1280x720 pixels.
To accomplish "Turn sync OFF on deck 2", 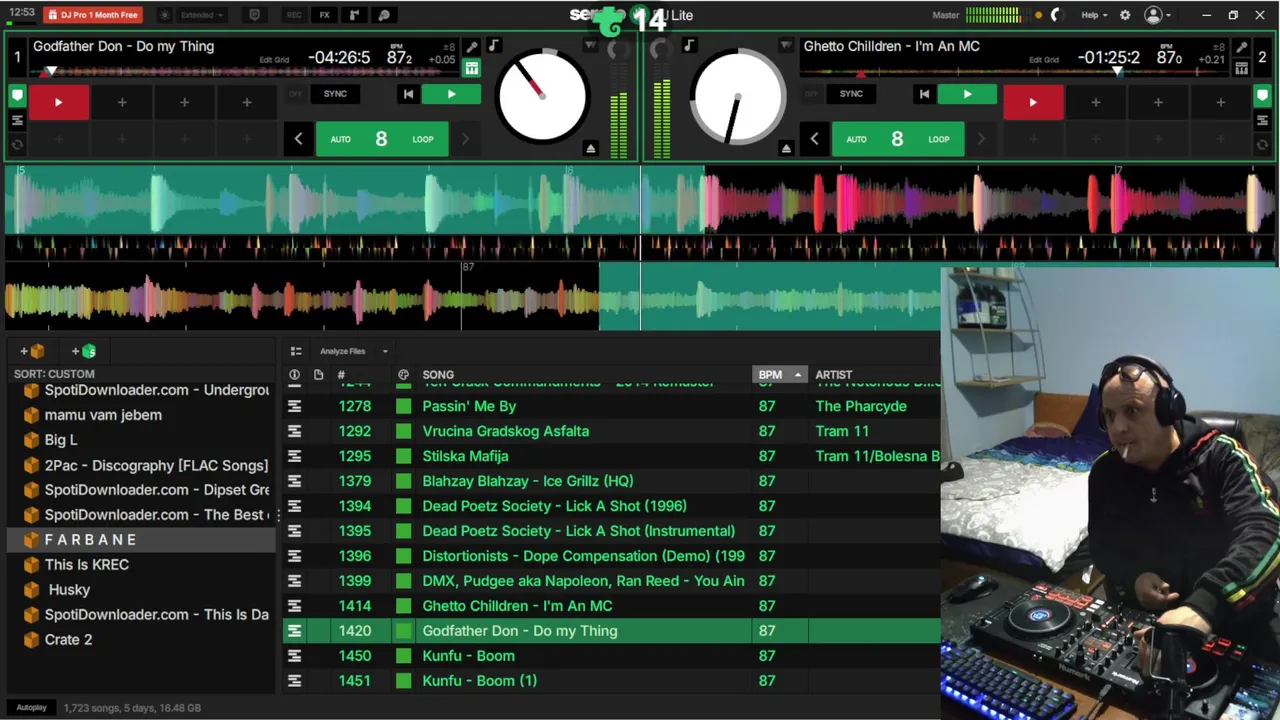I will (811, 94).
